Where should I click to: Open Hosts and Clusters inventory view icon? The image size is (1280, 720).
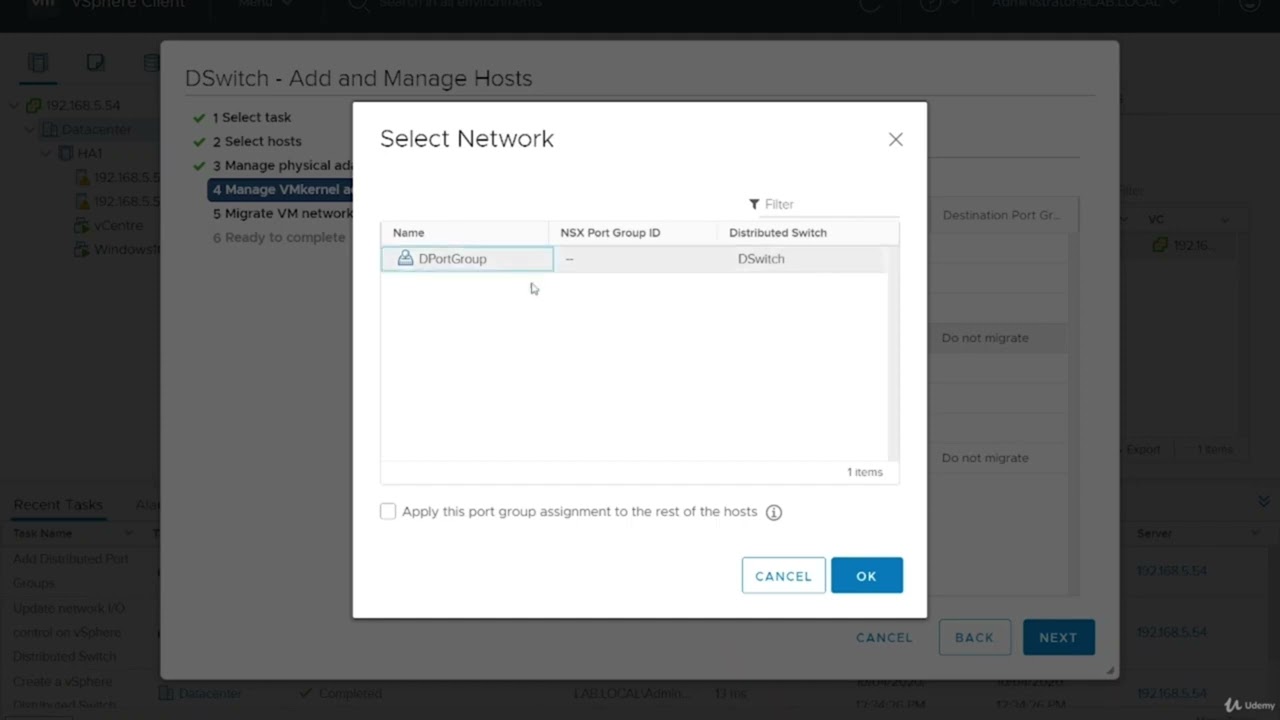38,62
